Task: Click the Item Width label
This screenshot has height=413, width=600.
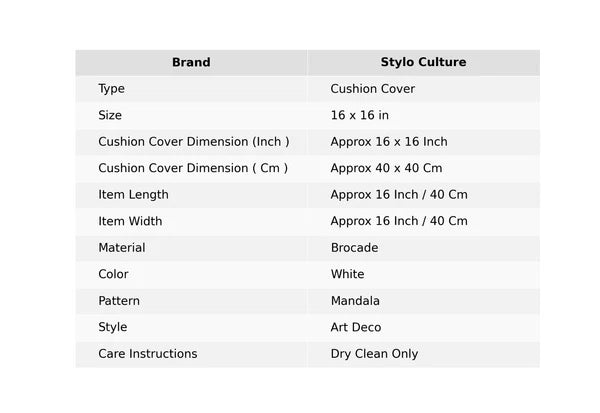Action: click(x=130, y=221)
